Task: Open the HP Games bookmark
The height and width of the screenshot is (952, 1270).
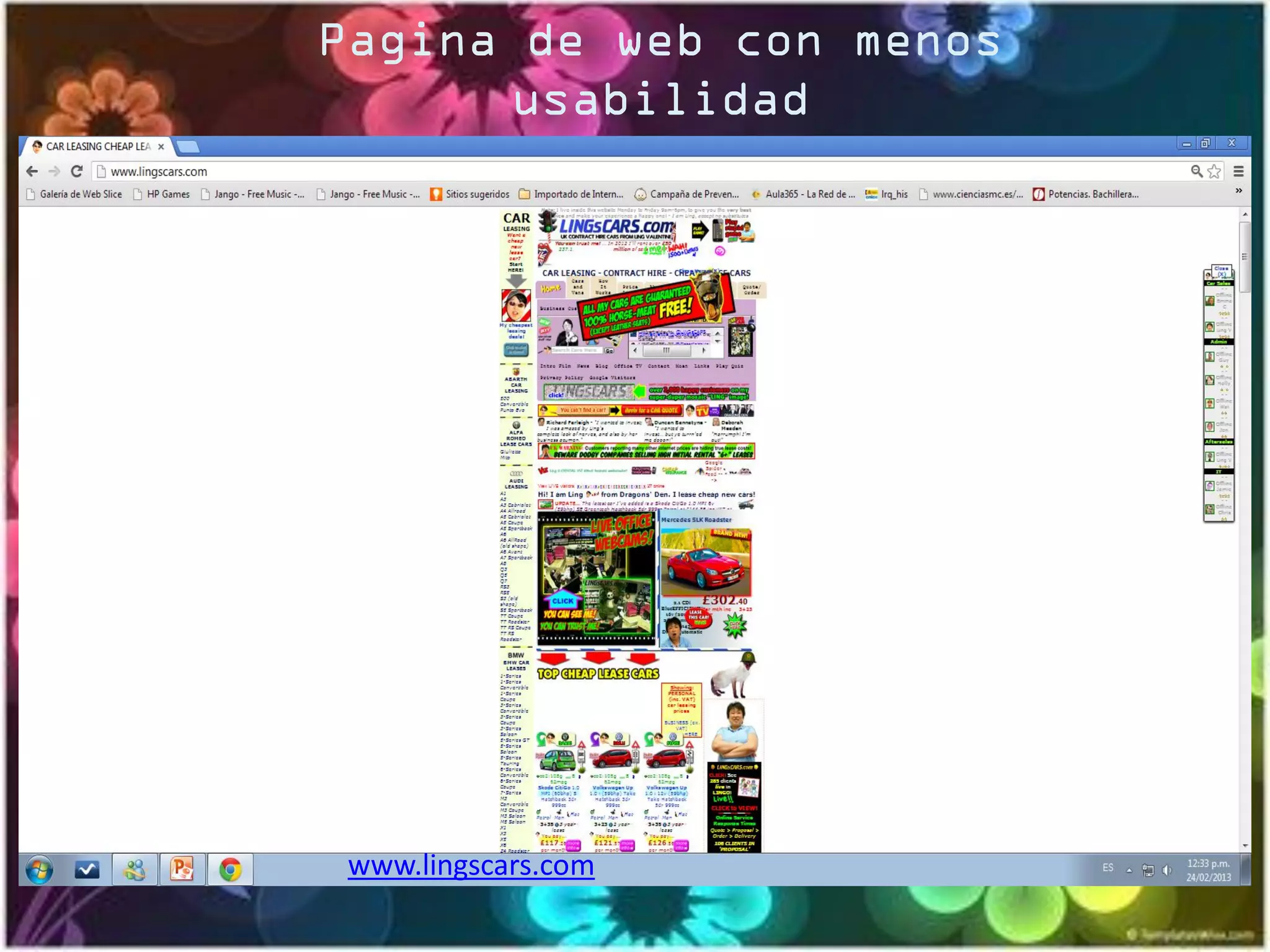Action: coord(161,194)
